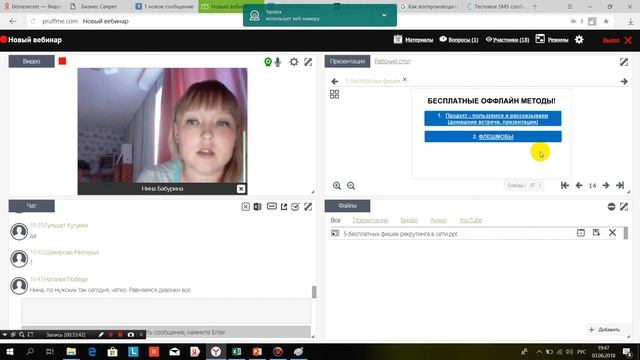Switch to Рабочий стол tab
640x360 pixels.
point(392,61)
